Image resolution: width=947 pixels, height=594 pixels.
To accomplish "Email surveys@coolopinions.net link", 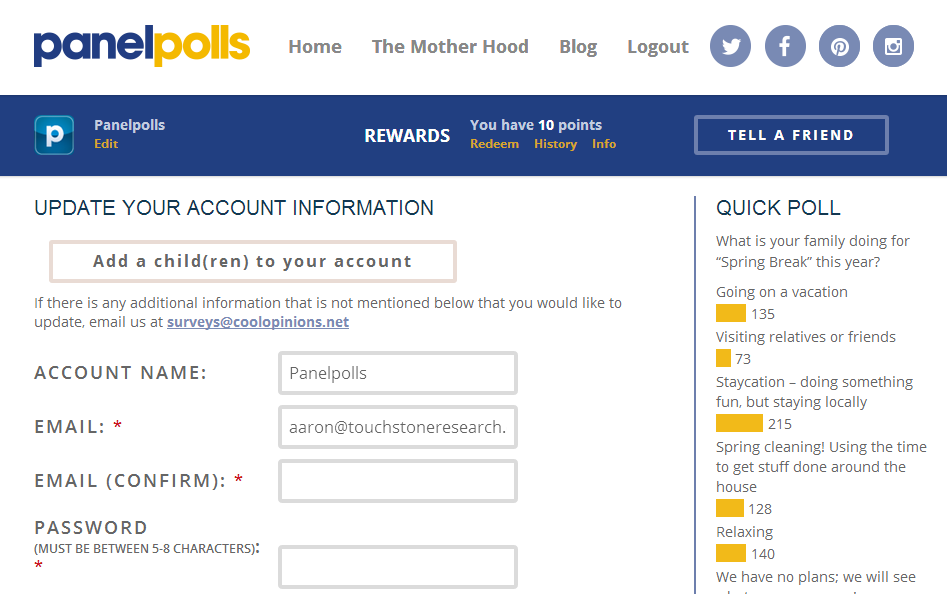I will pos(258,322).
